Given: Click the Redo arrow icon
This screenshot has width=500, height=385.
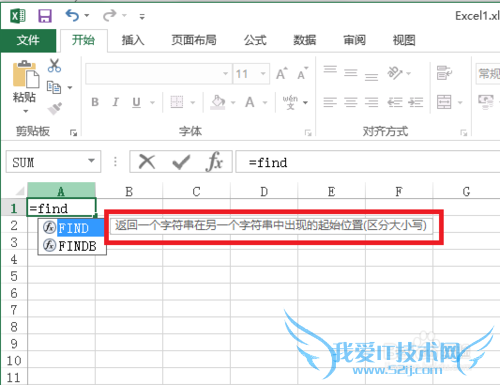Looking at the screenshot, I should coord(110,15).
